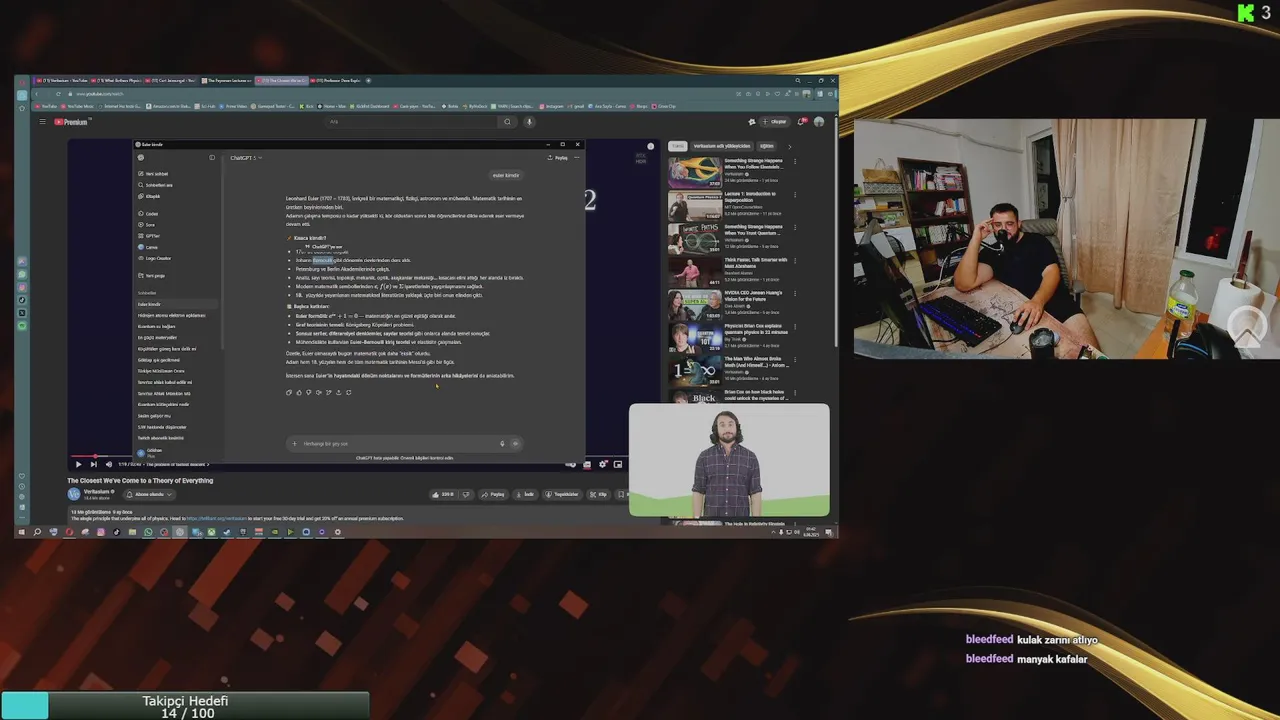Switch to Professor Dave Explains browser tab
Viewport: 1280px width, 720px height.
point(336,80)
